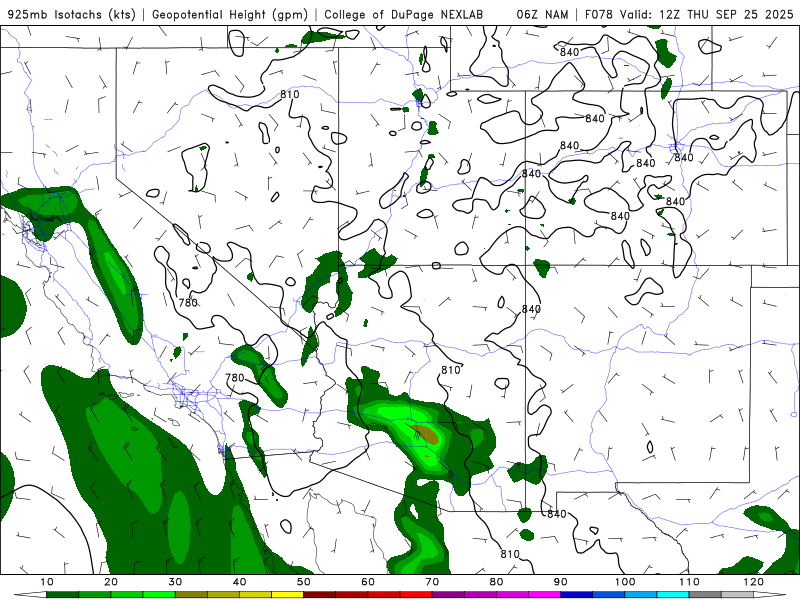Image resolution: width=800 pixels, height=600 pixels.
Task: Click the '80' legend scale label
Action: [496, 582]
